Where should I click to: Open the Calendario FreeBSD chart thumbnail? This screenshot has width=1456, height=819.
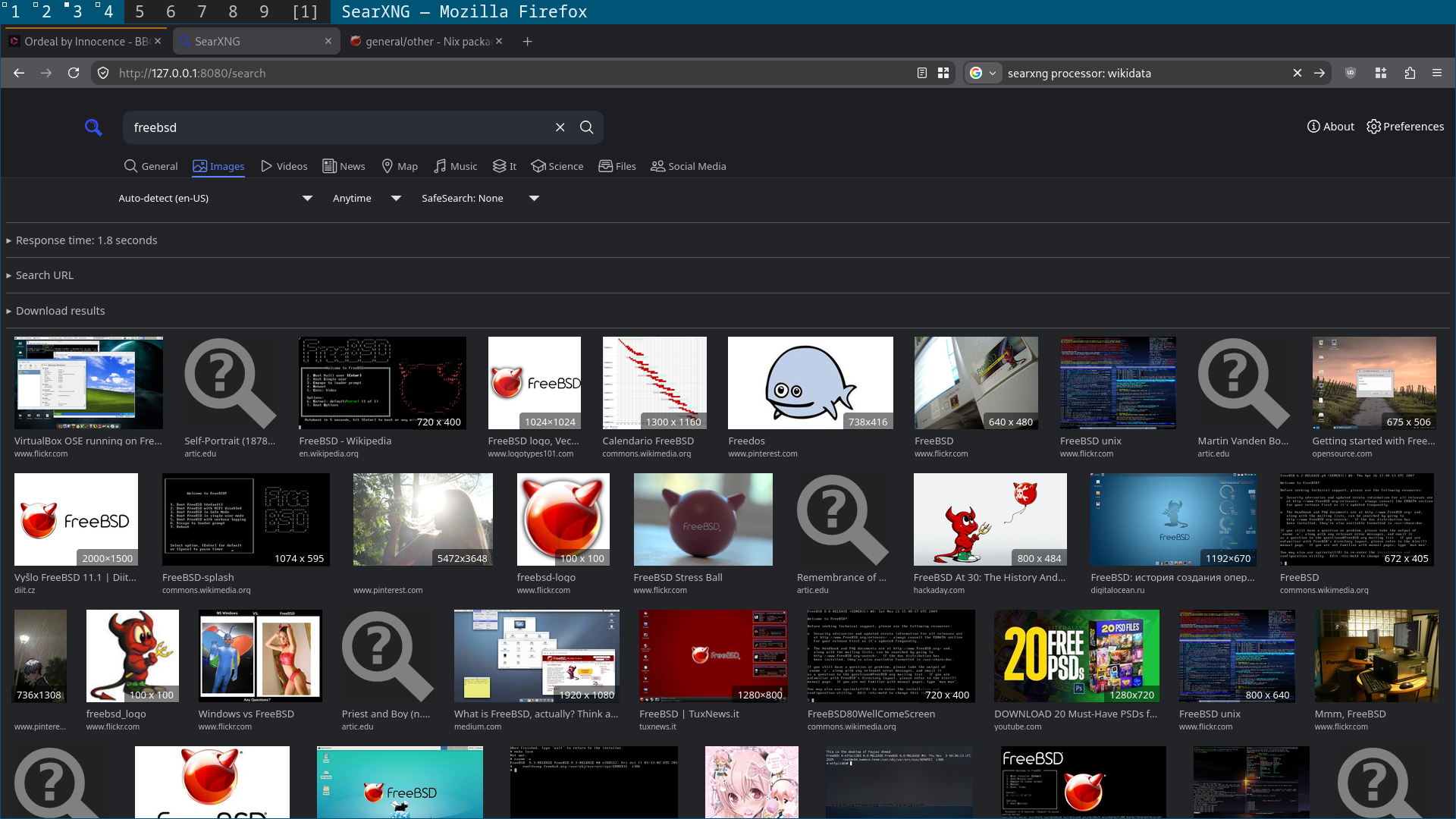click(654, 383)
